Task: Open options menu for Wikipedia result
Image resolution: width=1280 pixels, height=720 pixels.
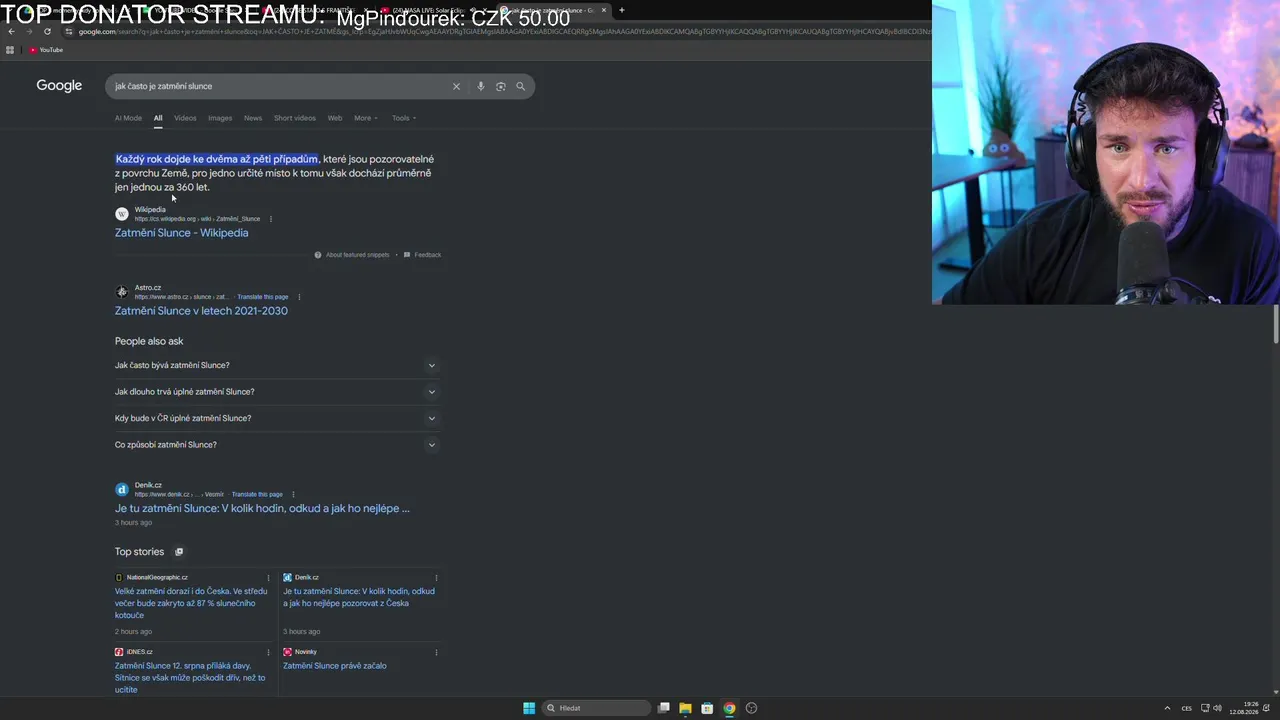Action: click(x=270, y=219)
